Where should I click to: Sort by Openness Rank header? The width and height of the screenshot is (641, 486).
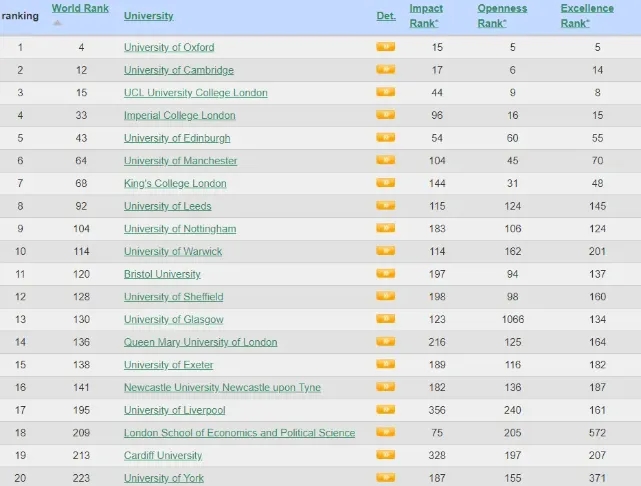(x=502, y=16)
